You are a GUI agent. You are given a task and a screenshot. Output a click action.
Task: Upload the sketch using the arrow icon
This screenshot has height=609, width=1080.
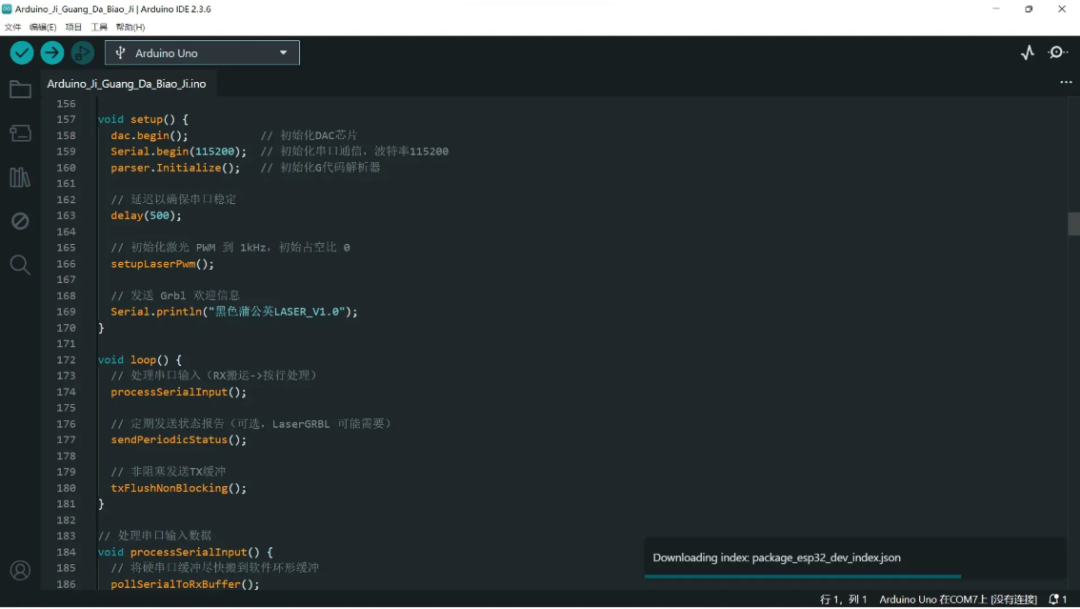click(x=52, y=52)
